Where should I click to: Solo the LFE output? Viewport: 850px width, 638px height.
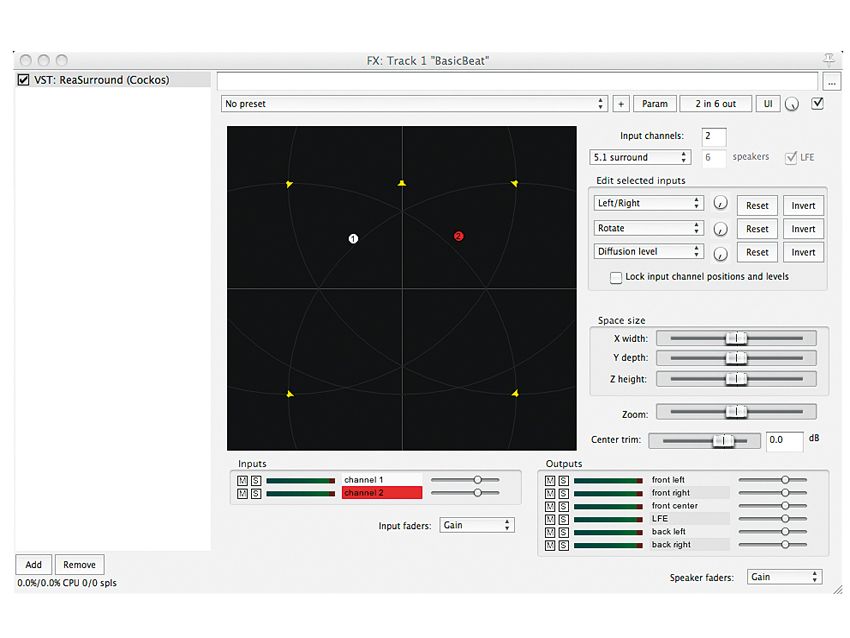(563, 519)
